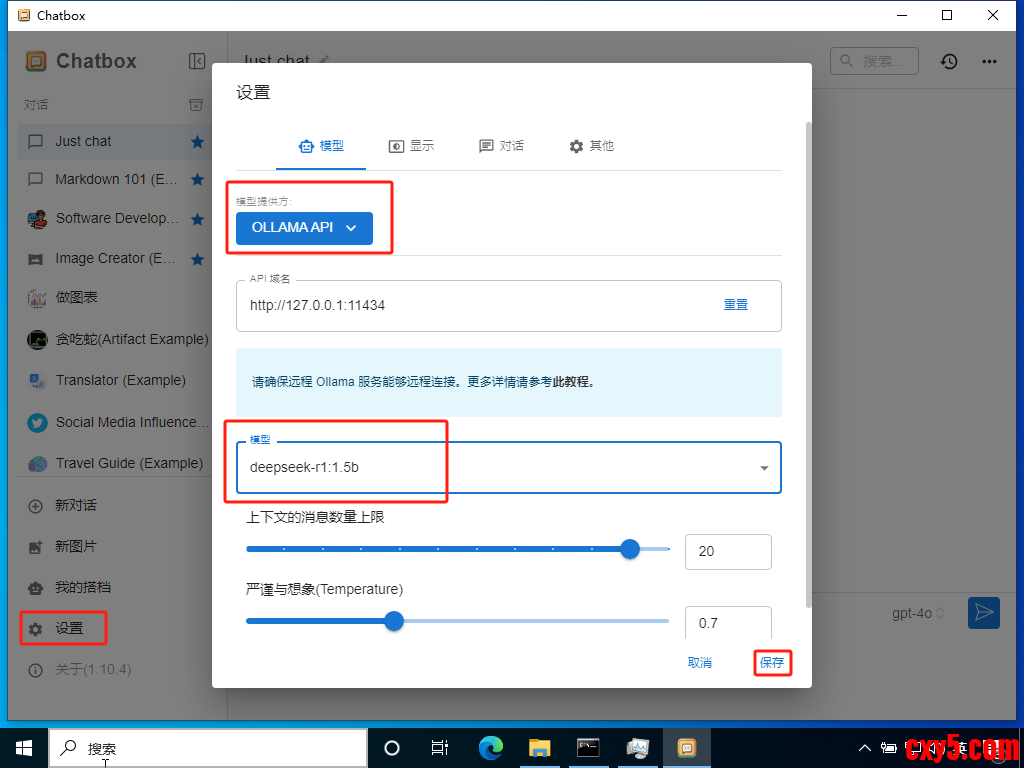Open the 此教程 tutorial link

click(571, 383)
